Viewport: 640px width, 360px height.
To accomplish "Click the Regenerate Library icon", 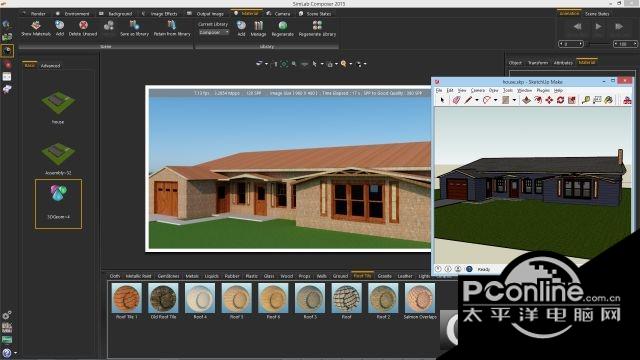I will click(x=317, y=26).
